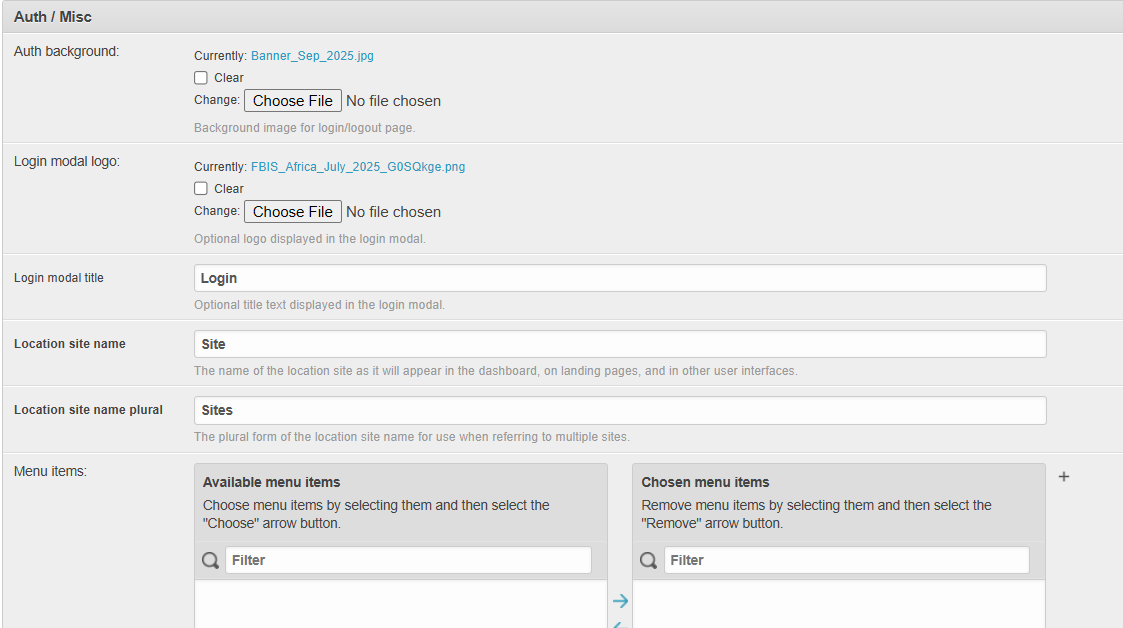Image resolution: width=1123 pixels, height=628 pixels.
Task: Select the Location site name plural field
Action: pyautogui.click(x=620, y=410)
